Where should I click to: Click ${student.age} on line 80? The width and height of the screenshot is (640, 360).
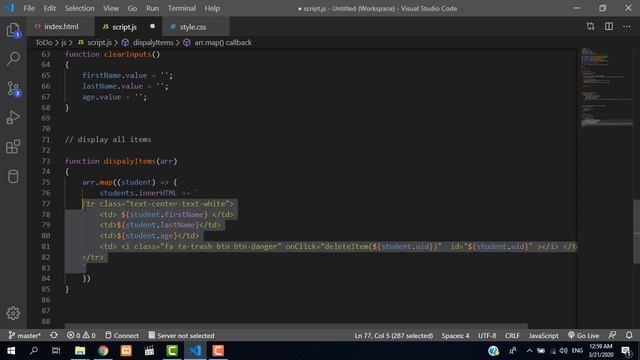point(147,236)
